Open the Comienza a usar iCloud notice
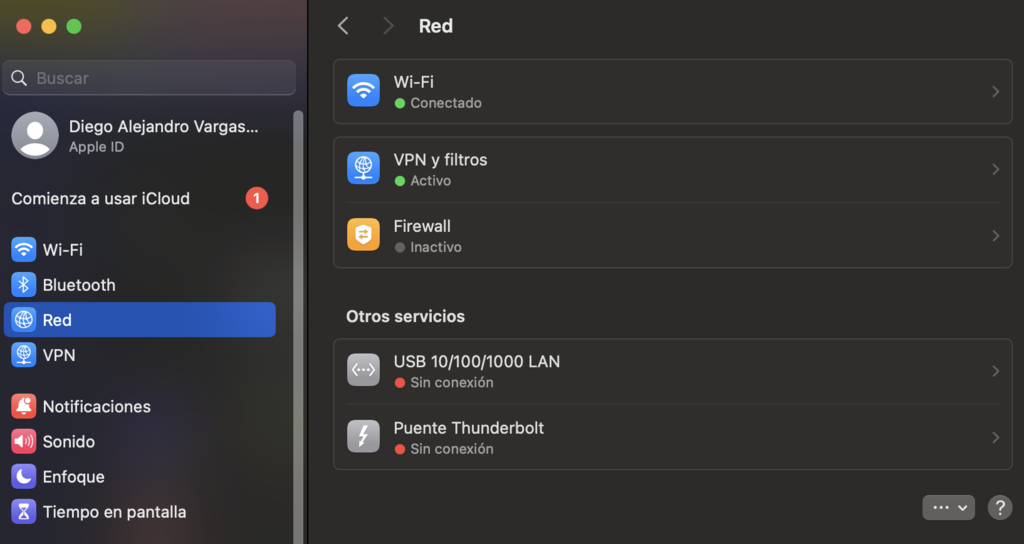 (x=100, y=199)
